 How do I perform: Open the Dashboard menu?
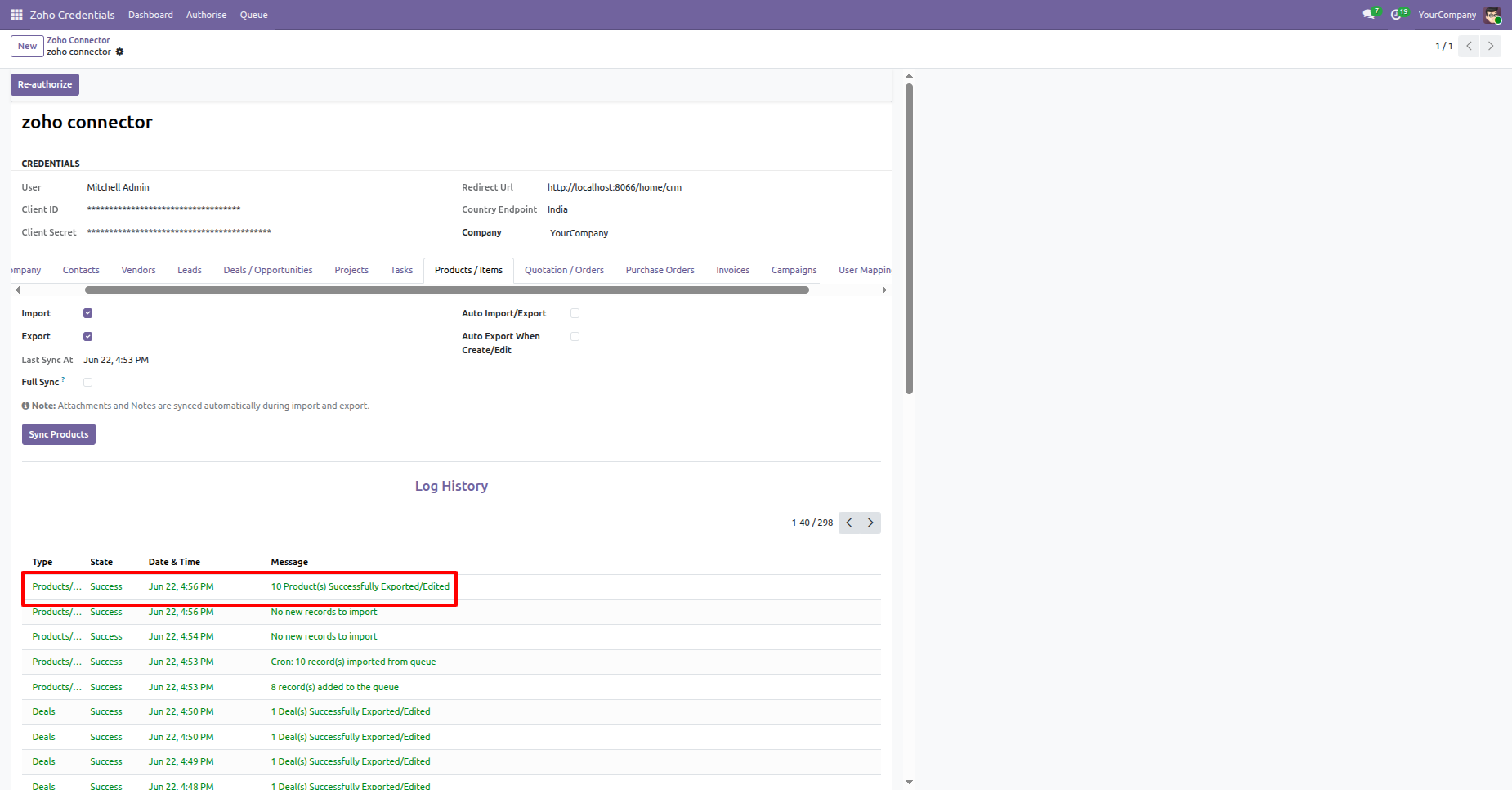(150, 15)
